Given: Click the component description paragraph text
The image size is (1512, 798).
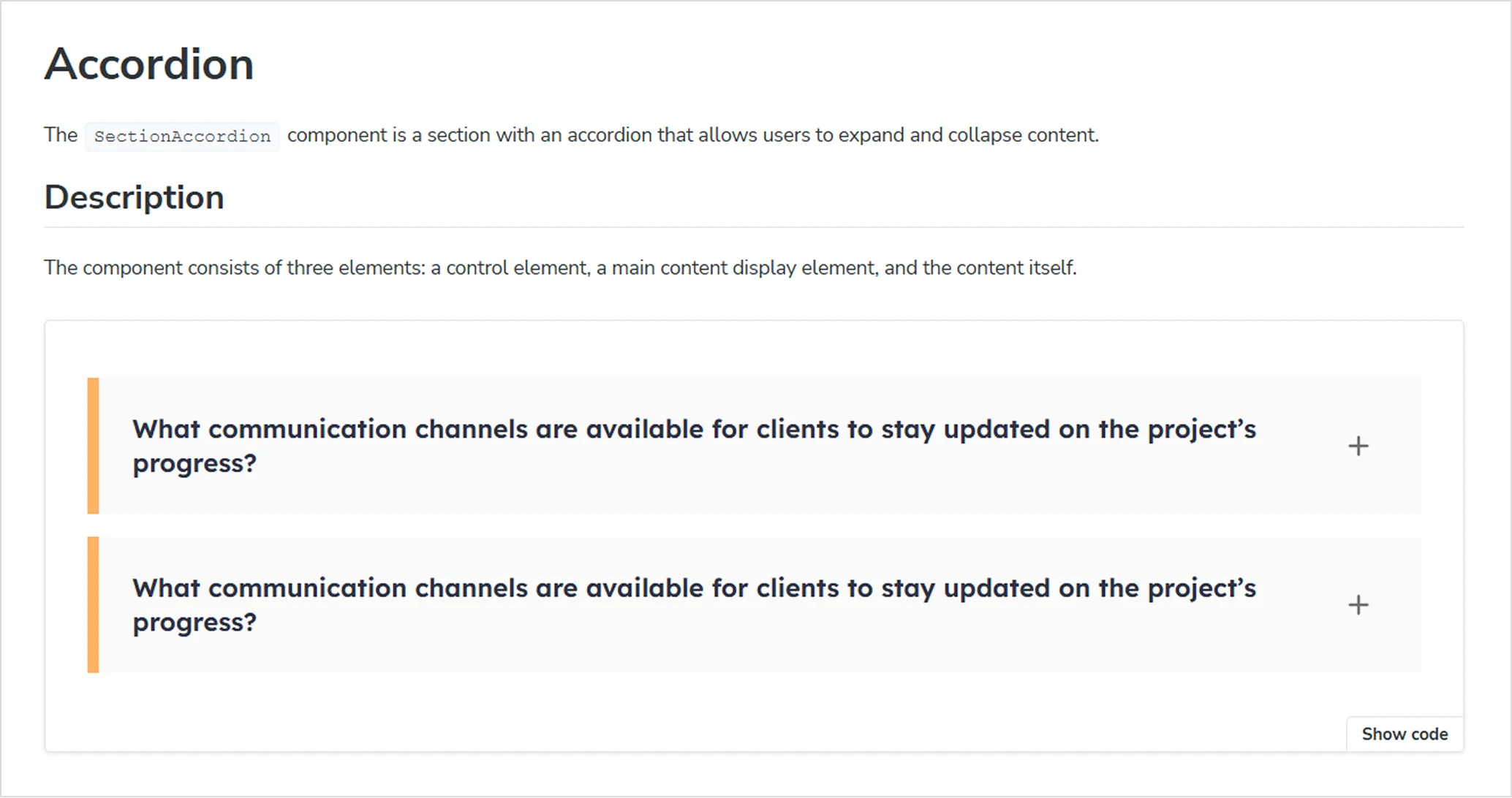Looking at the screenshot, I should [x=560, y=267].
